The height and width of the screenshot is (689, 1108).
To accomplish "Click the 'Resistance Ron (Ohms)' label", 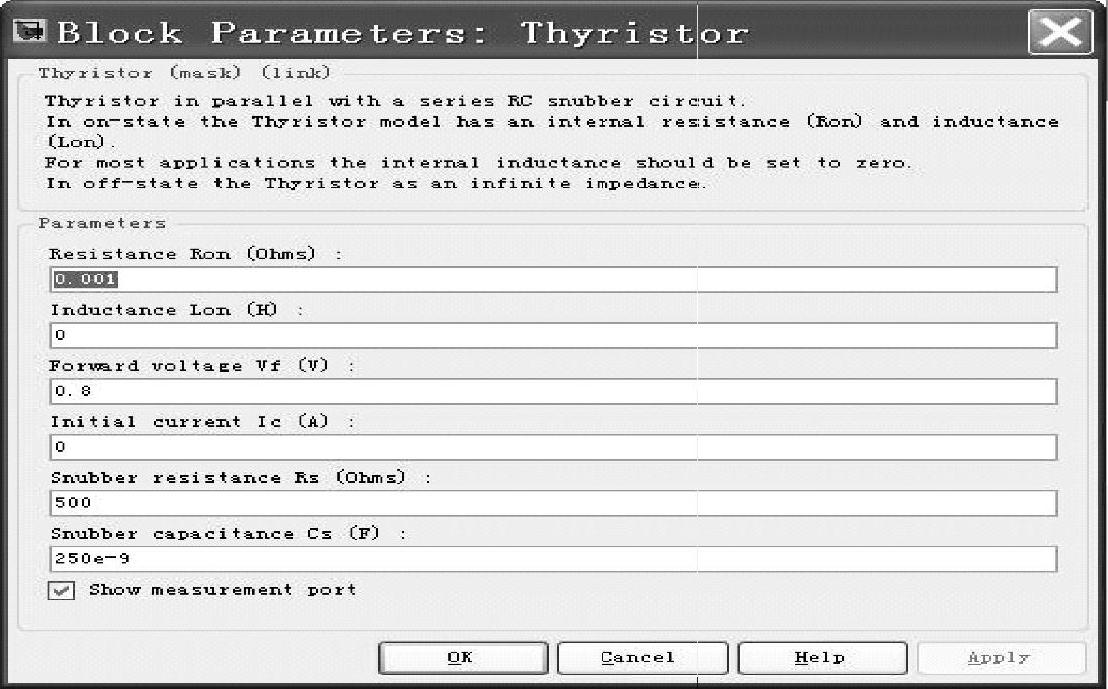I will pyautogui.click(x=184, y=254).
